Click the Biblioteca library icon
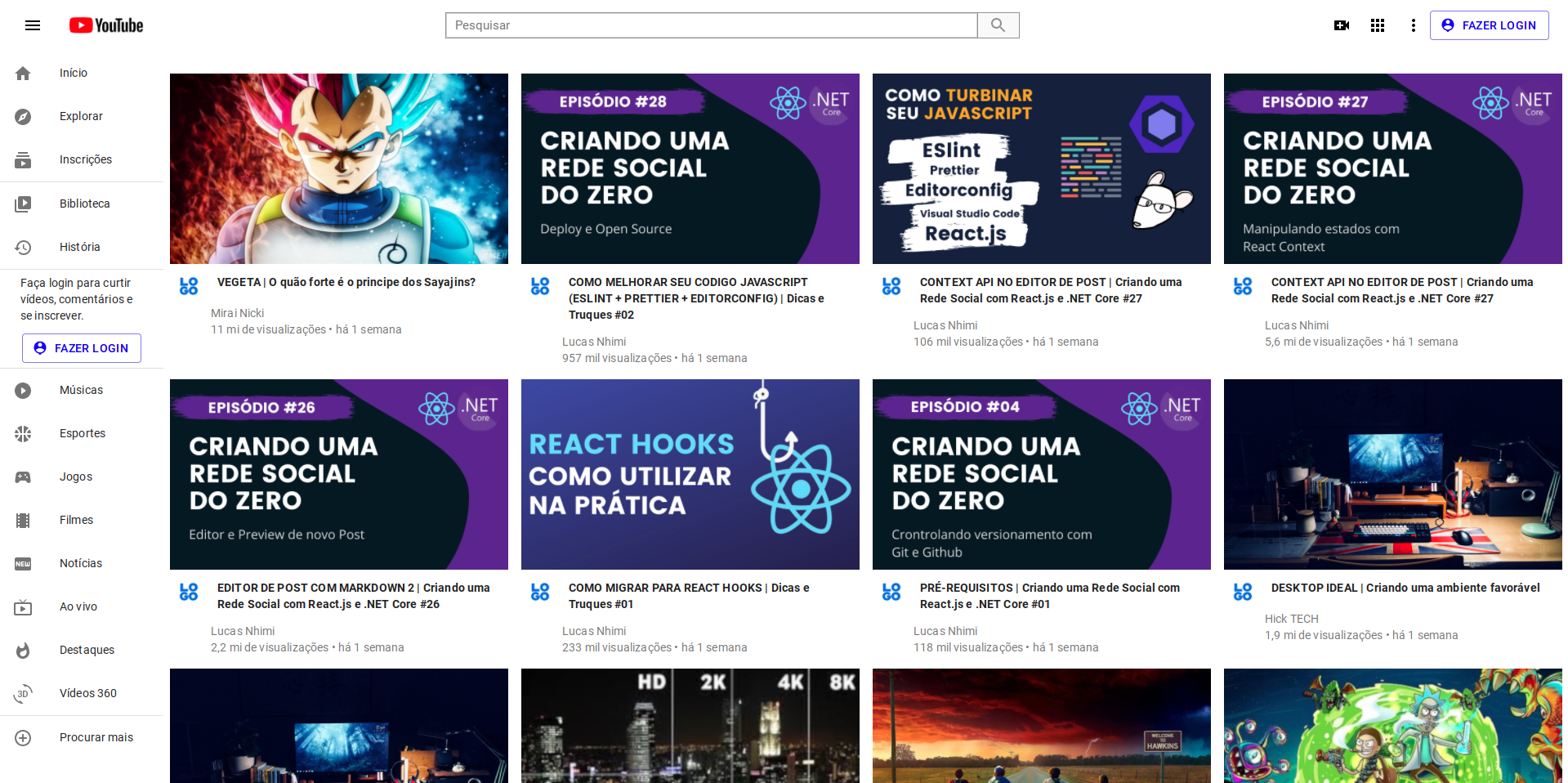The height and width of the screenshot is (783, 1568). point(23,204)
